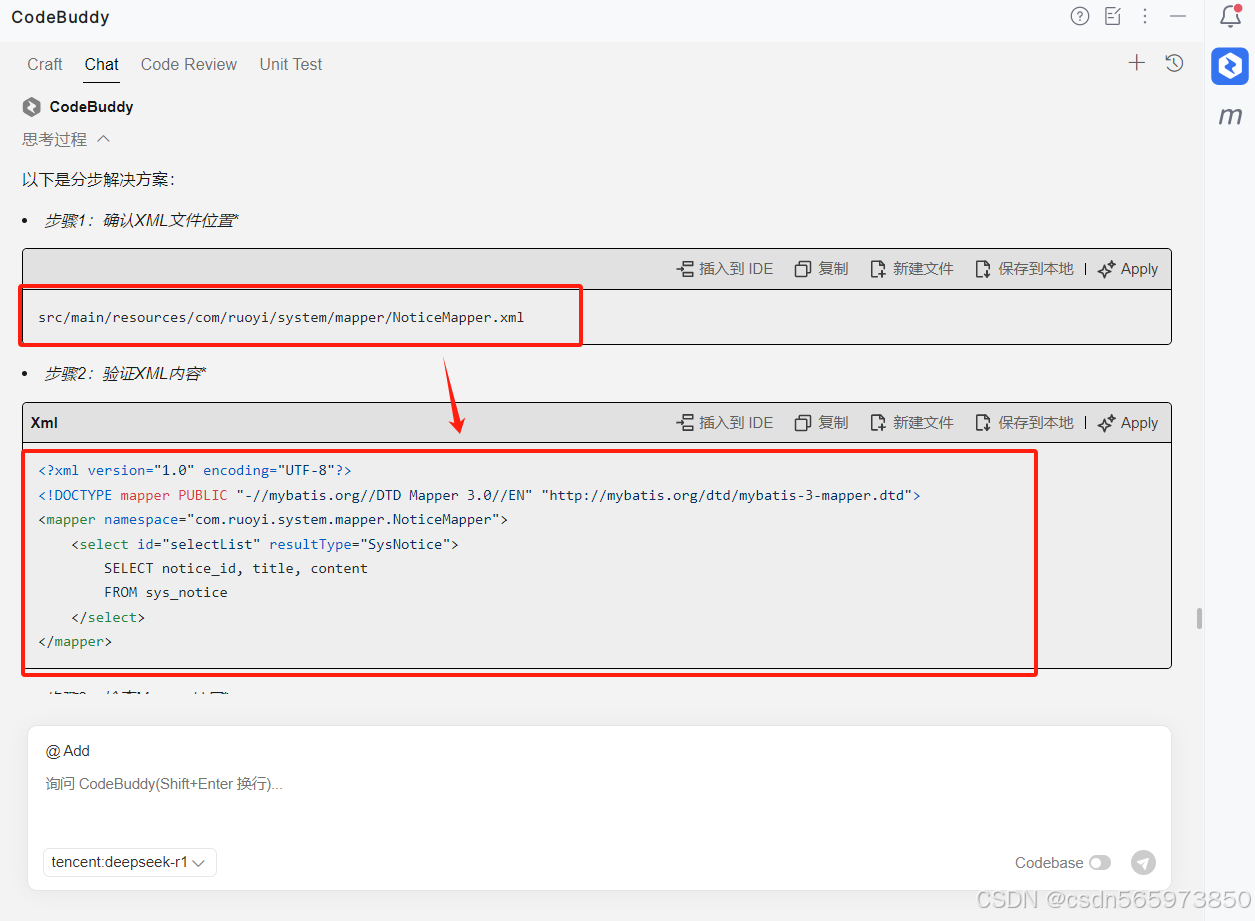Open the vertical dots more options menu

[1145, 16]
